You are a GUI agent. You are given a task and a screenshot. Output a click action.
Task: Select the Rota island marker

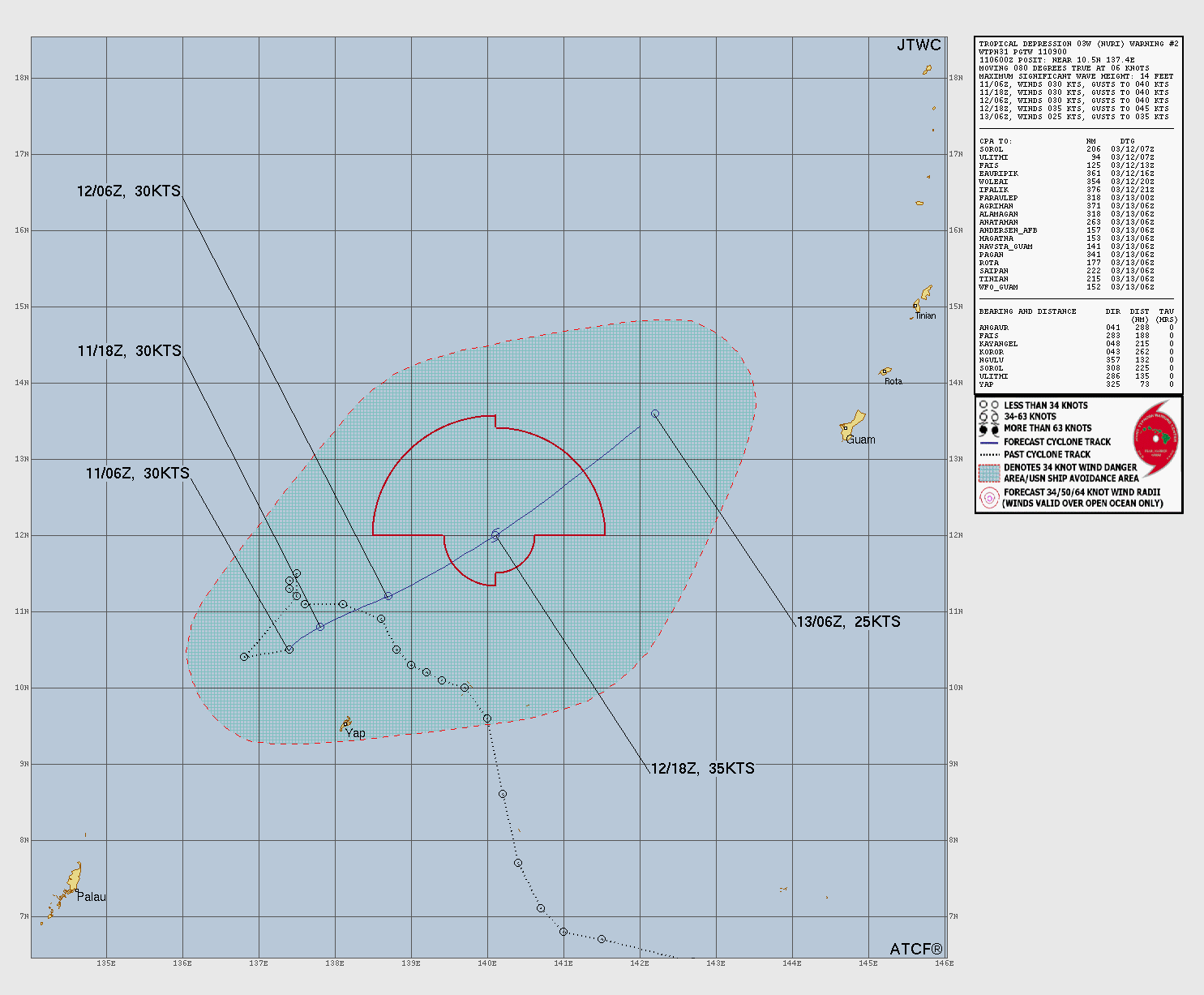click(885, 371)
